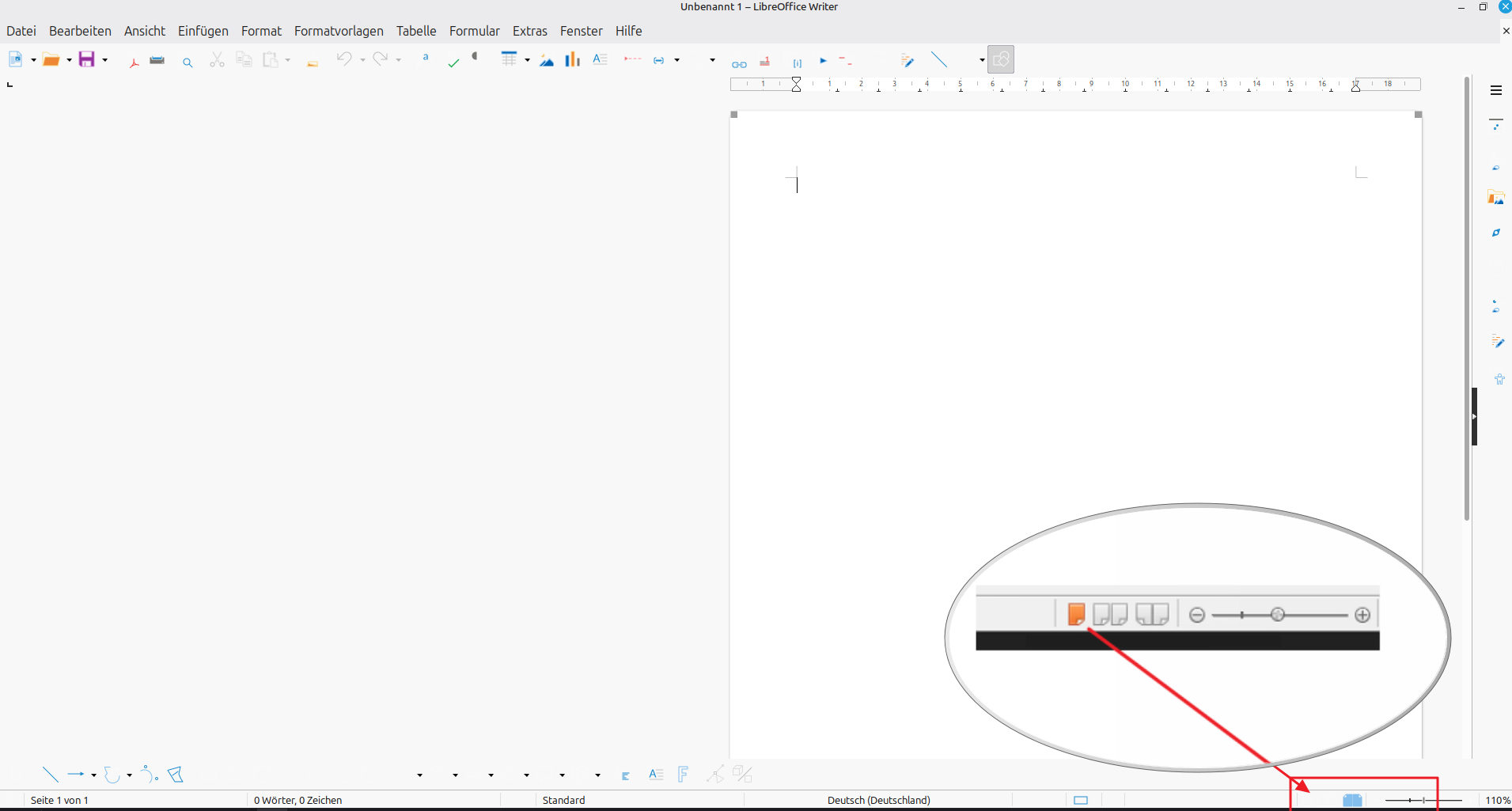Click the Redo arrow icon
The height and width of the screenshot is (811, 1512).
pyautogui.click(x=381, y=59)
